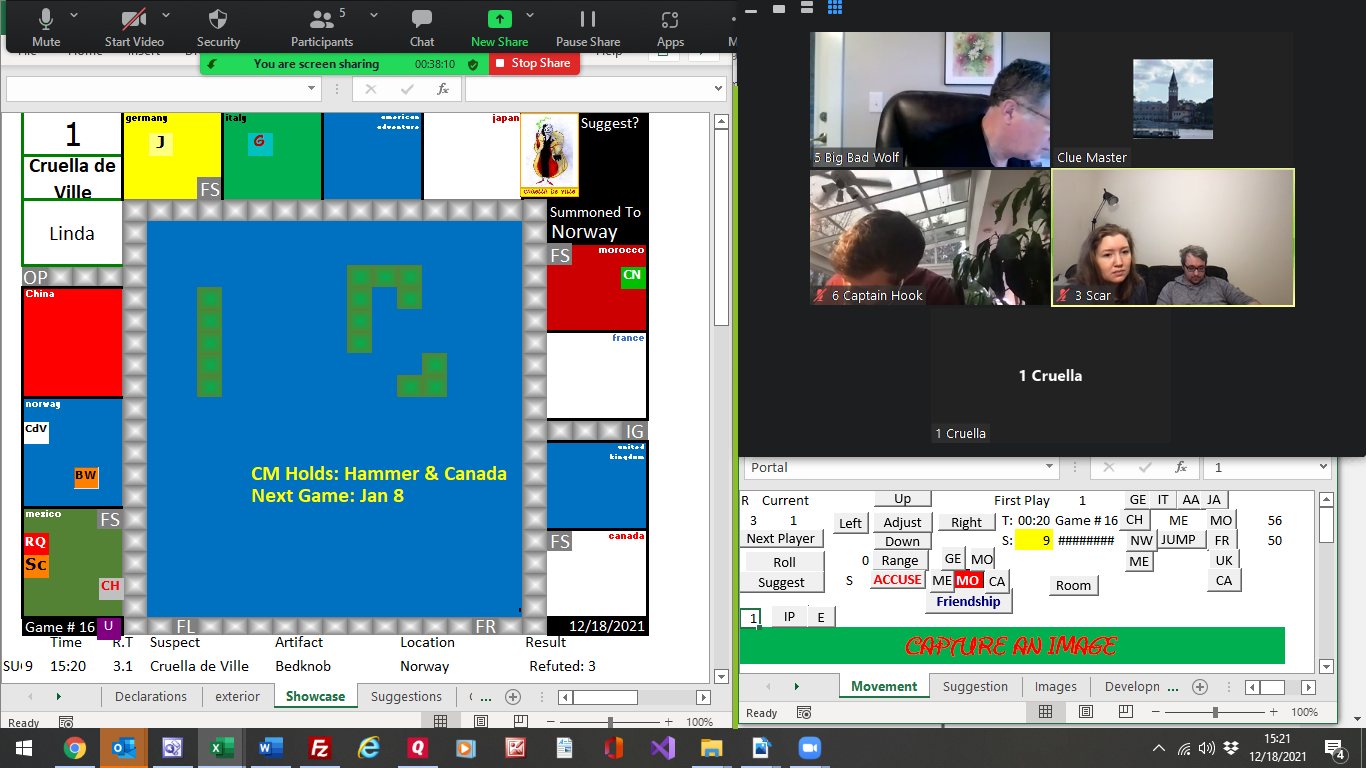This screenshot has width=1366, height=768.
Task: Open the Participants panel in Zoom
Action: [322, 28]
